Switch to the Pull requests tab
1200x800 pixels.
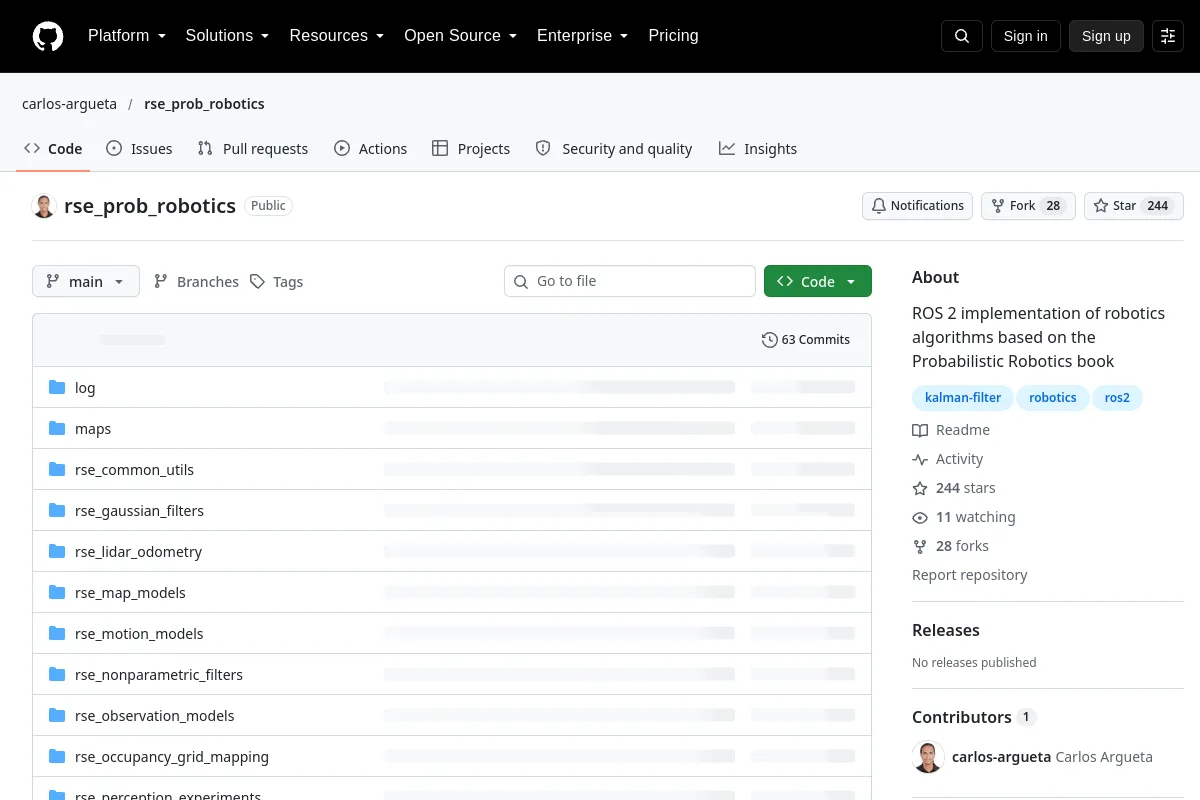253,149
